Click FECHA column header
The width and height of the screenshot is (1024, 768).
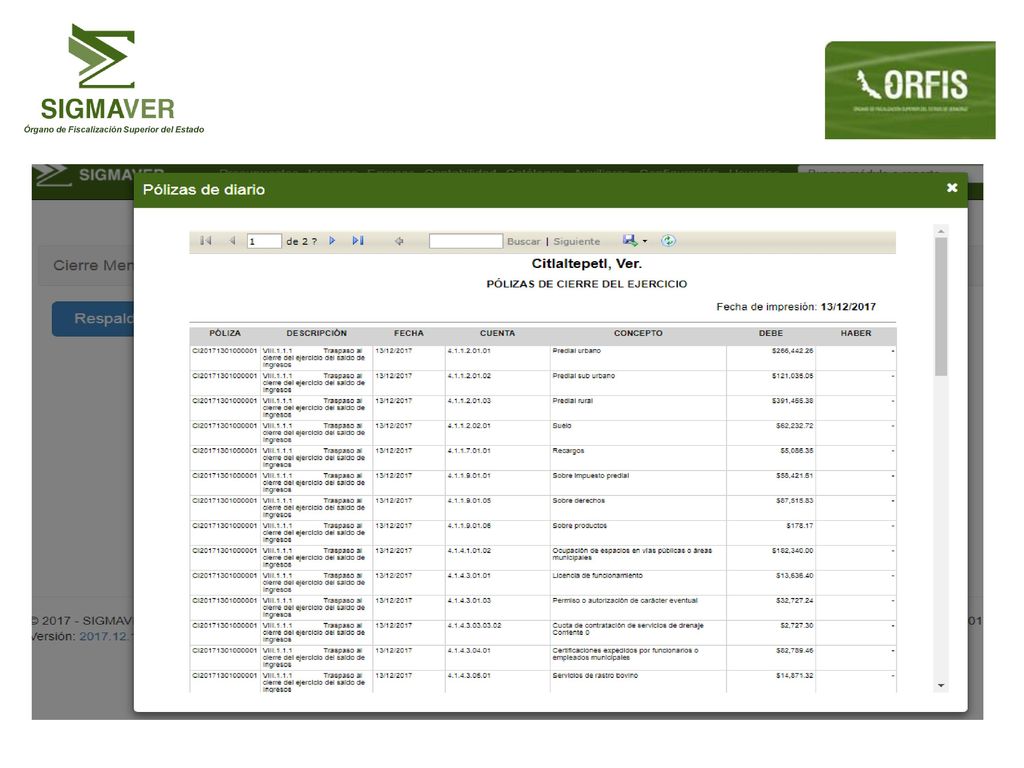(409, 333)
